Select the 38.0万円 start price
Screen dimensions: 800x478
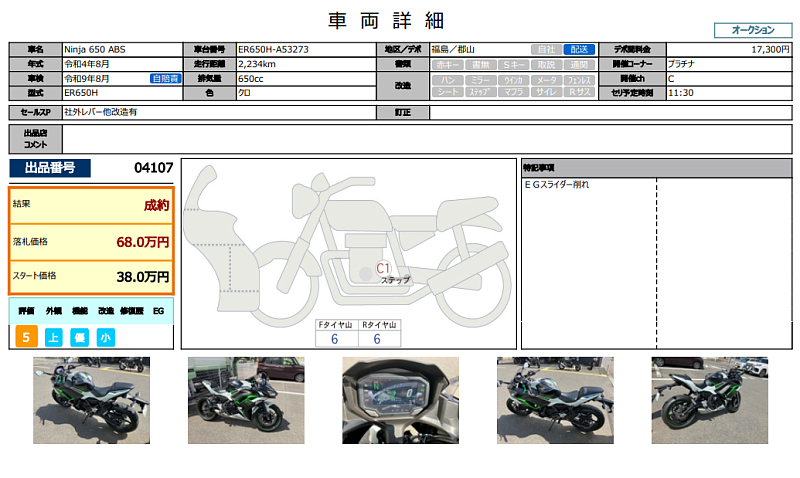tap(143, 277)
